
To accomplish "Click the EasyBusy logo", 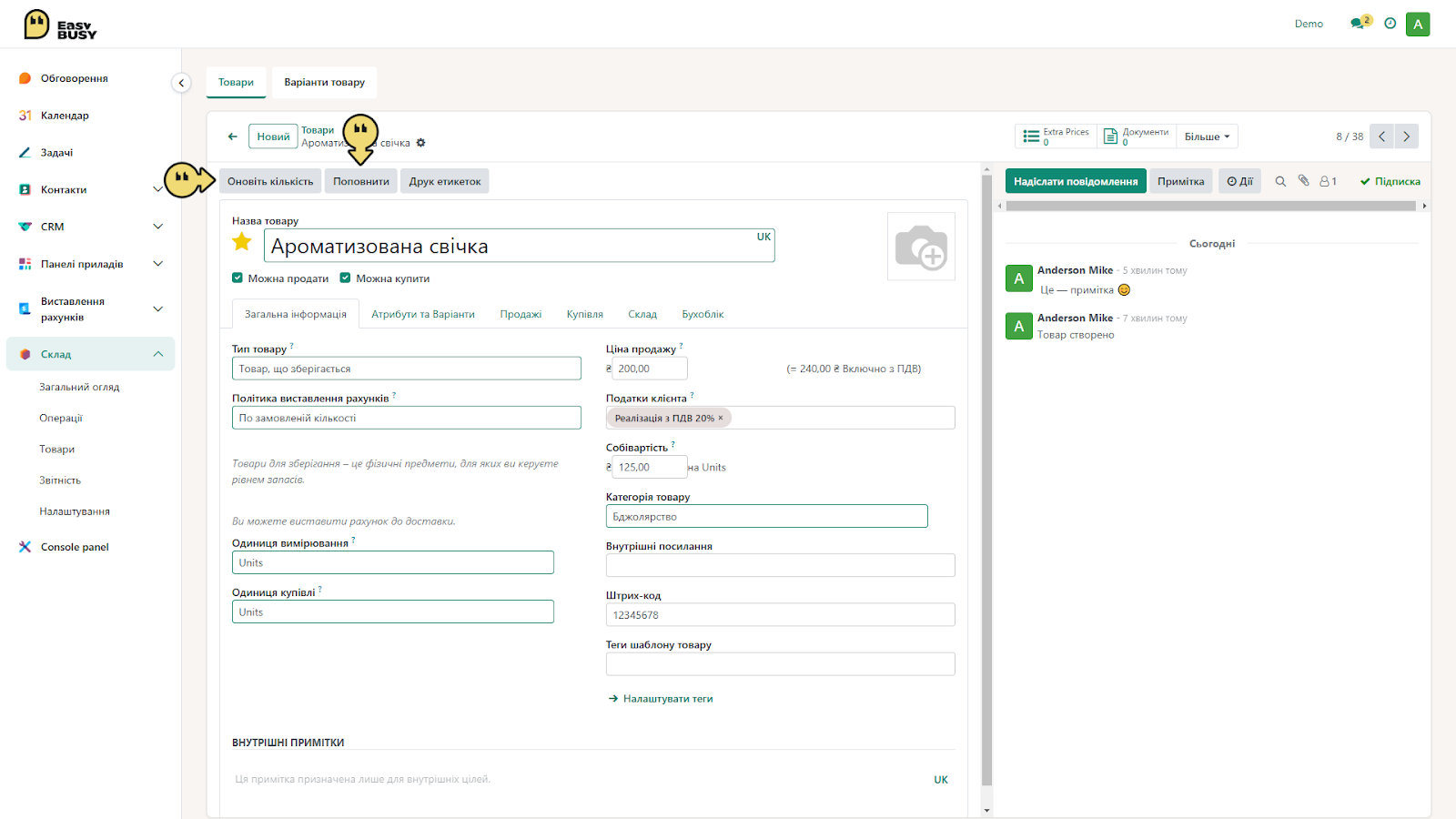I will [60, 25].
